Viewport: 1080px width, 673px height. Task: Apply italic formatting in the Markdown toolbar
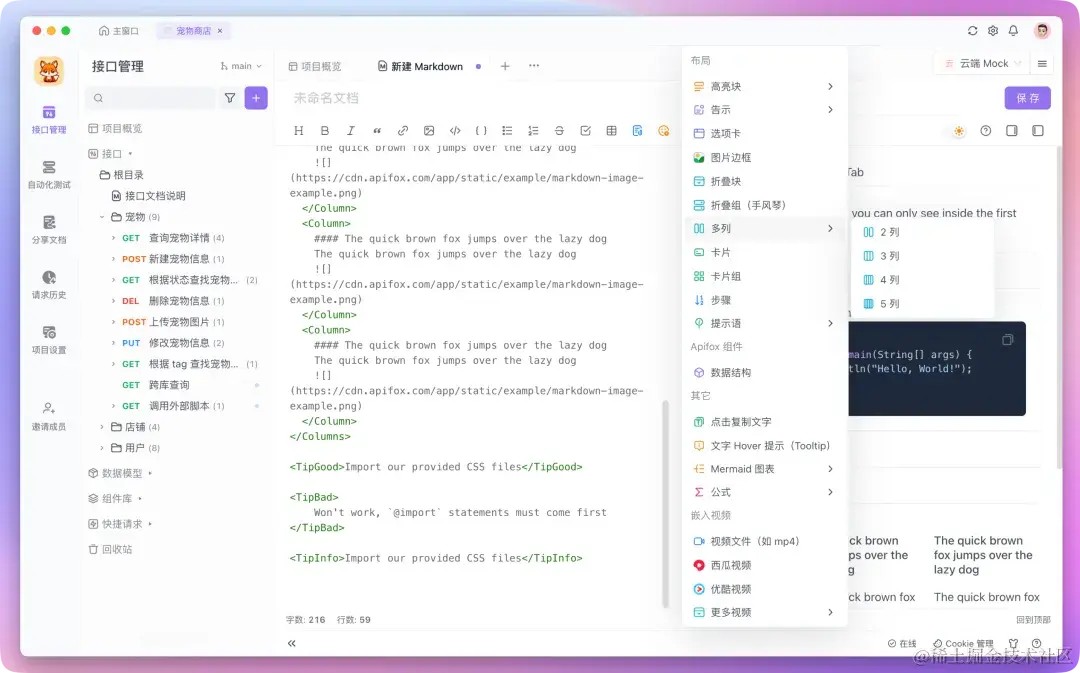pyautogui.click(x=351, y=131)
